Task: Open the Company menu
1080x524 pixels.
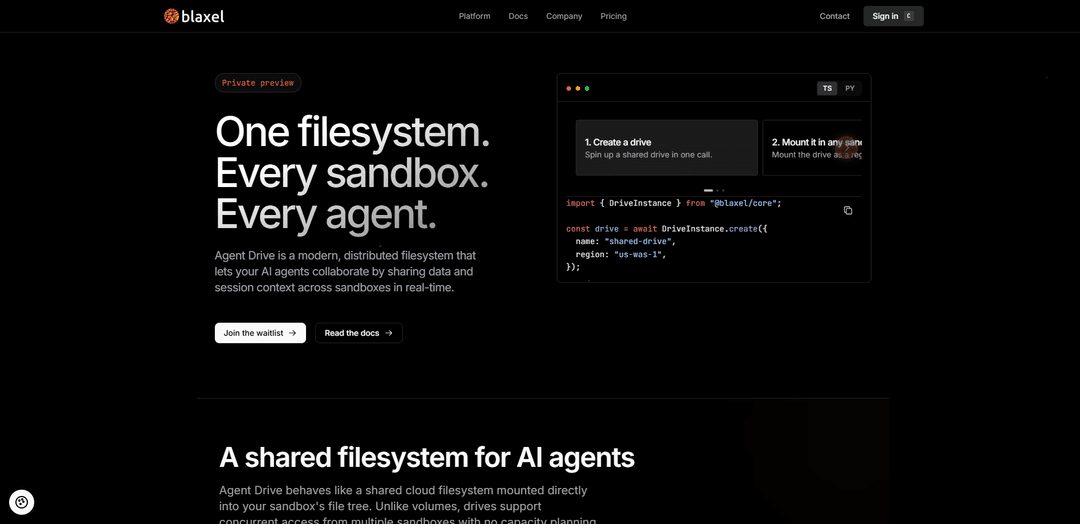Action: coord(564,16)
